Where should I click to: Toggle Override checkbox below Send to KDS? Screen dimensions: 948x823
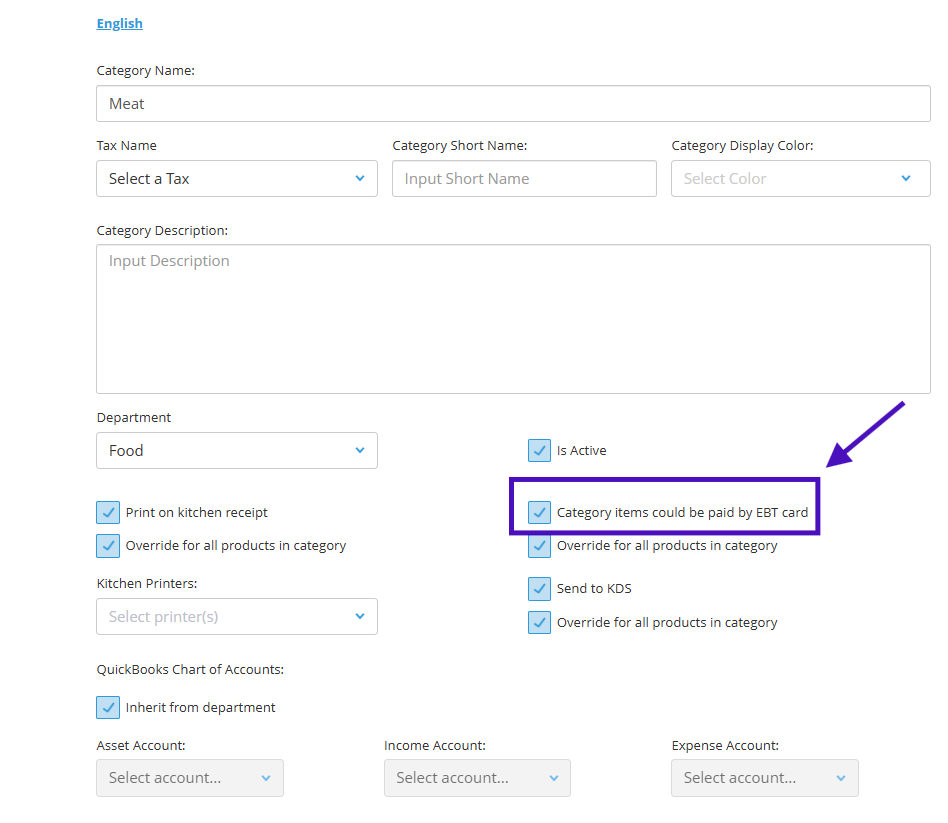540,623
